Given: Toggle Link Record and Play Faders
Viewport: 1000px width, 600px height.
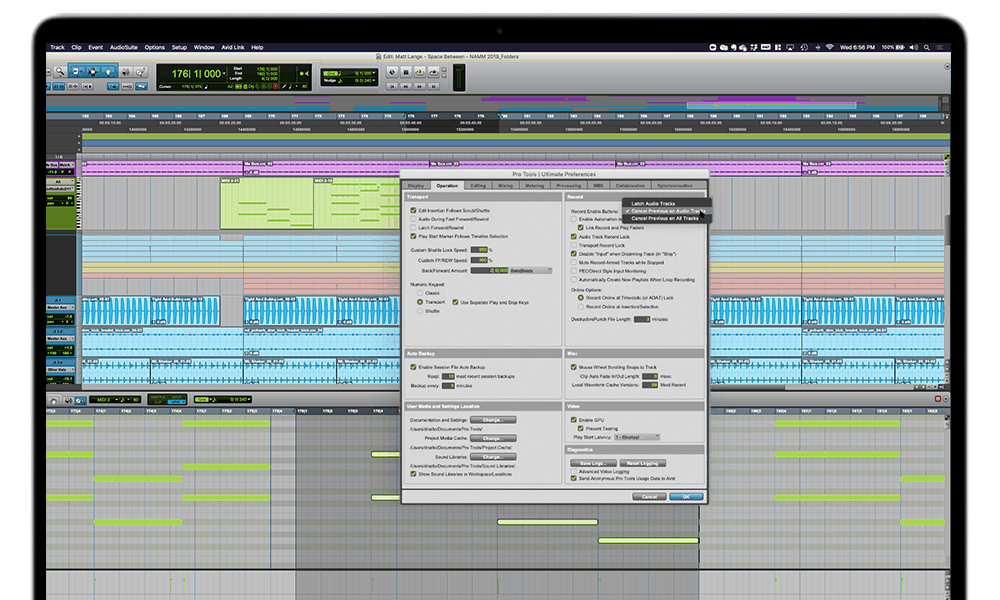Looking at the screenshot, I should click(580, 228).
